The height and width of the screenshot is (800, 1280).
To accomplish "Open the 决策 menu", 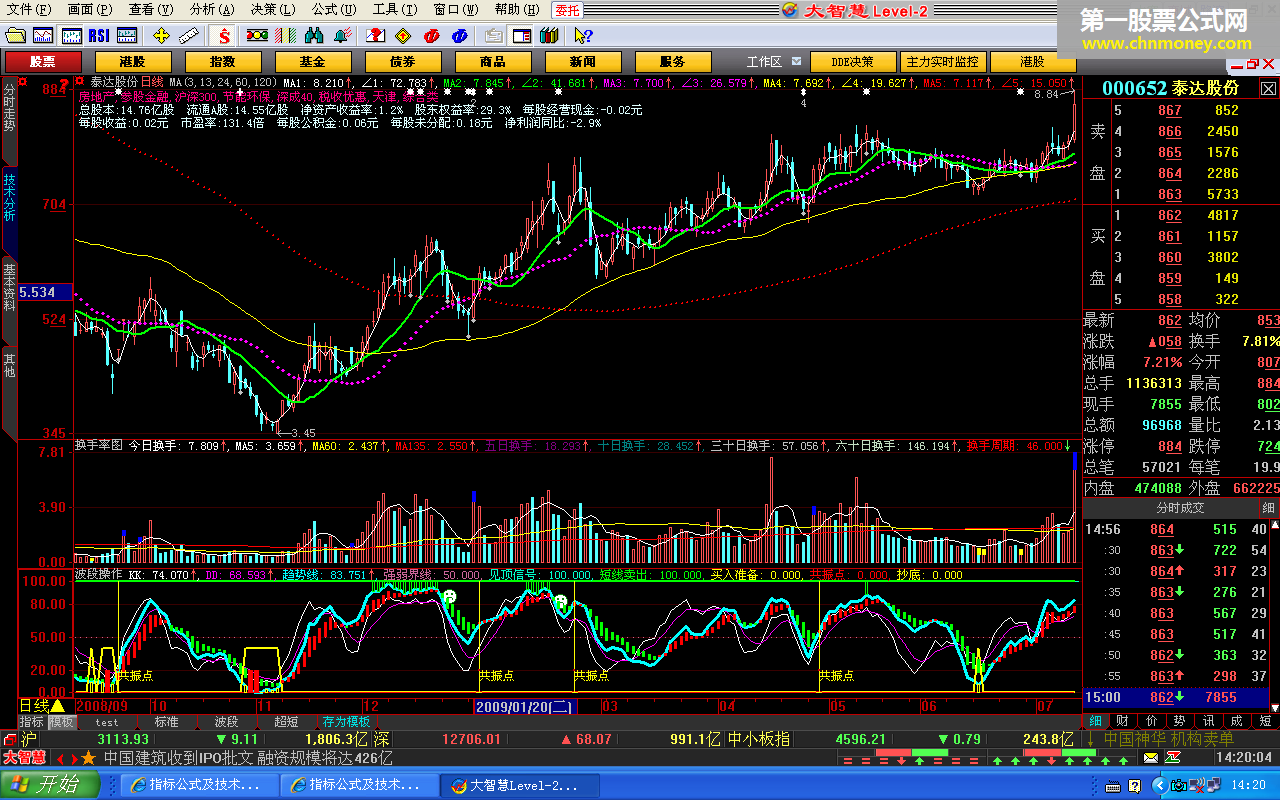I will point(271,9).
